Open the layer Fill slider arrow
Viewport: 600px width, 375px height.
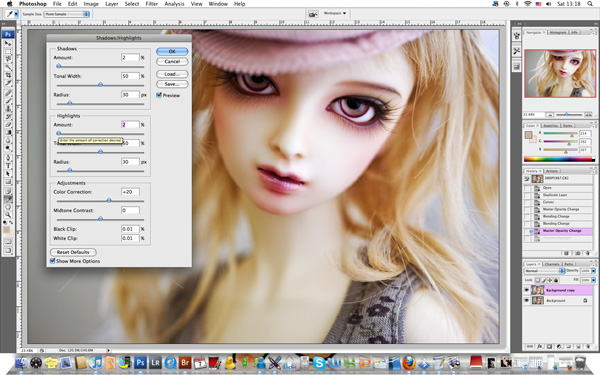[x=593, y=280]
